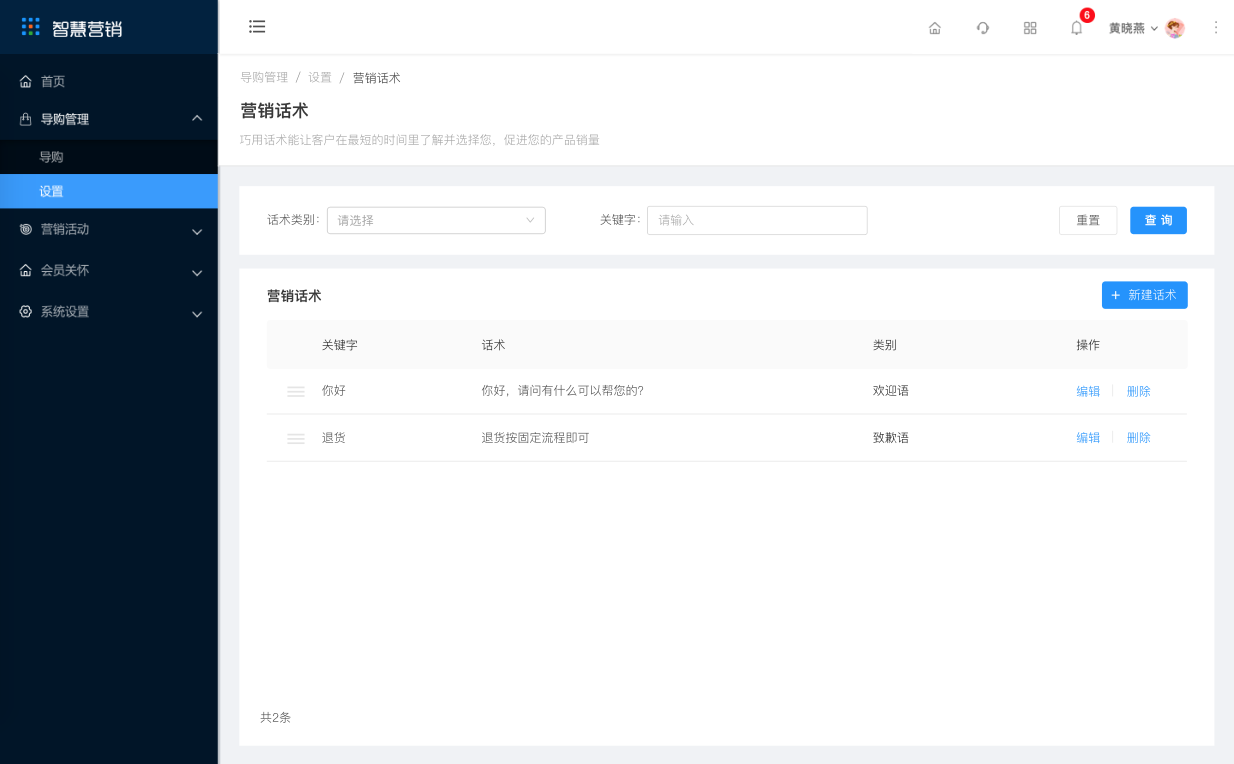Click the 关键字 column header
This screenshot has width=1234, height=764.
click(340, 345)
